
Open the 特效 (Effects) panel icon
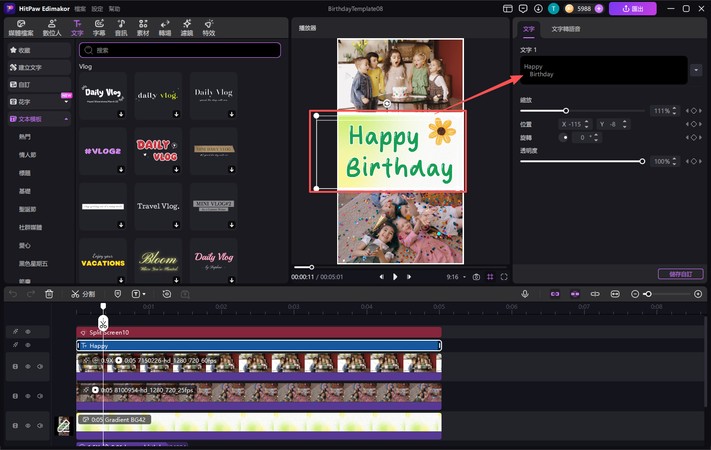(x=208, y=26)
